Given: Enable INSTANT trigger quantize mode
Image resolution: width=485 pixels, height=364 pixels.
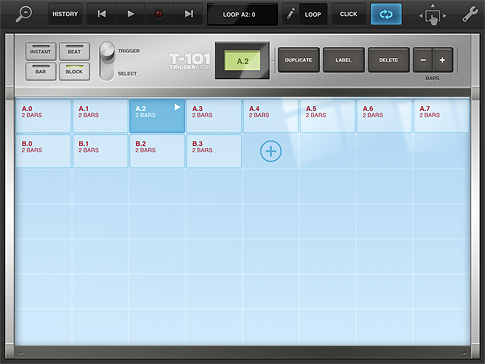Looking at the screenshot, I should tap(41, 51).
